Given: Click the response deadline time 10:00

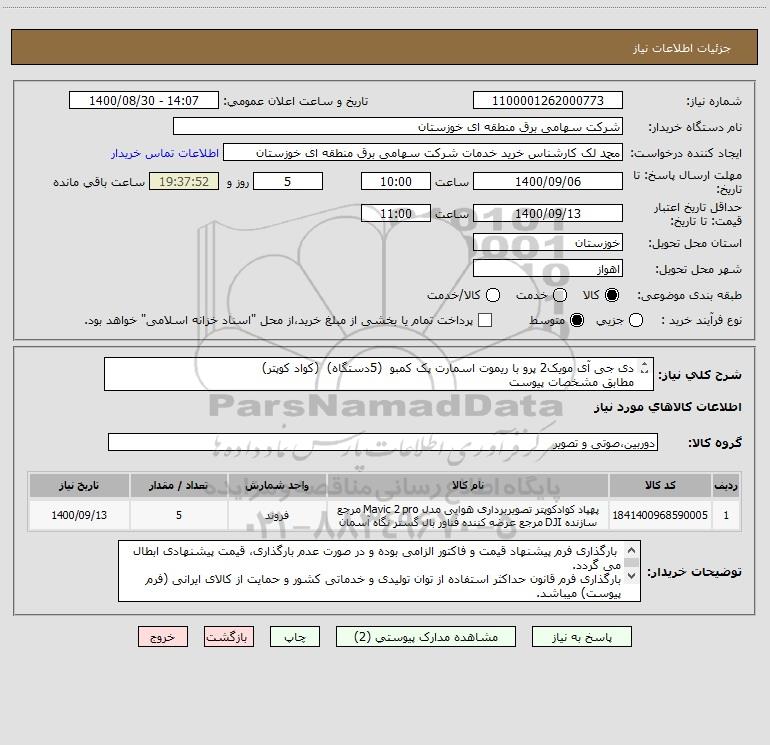Looking at the screenshot, I should point(396,181).
